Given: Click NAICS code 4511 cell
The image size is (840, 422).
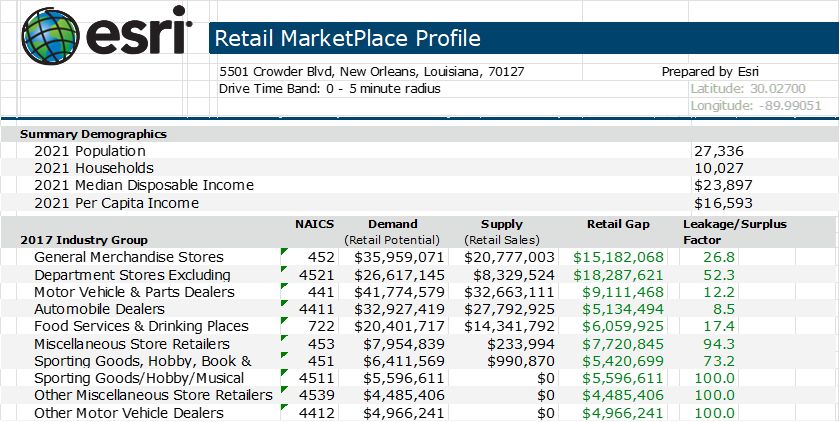Looking at the screenshot, I should pos(319,378).
